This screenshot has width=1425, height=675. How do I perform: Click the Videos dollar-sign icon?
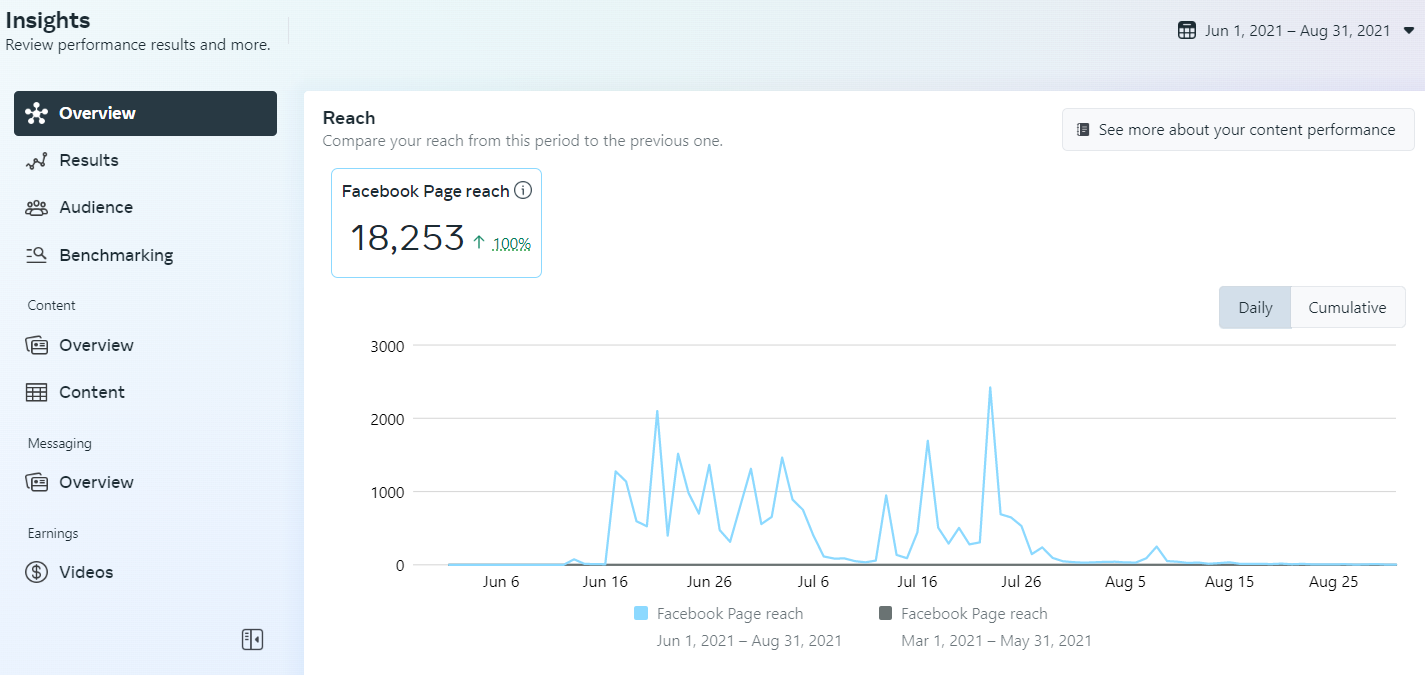37,572
